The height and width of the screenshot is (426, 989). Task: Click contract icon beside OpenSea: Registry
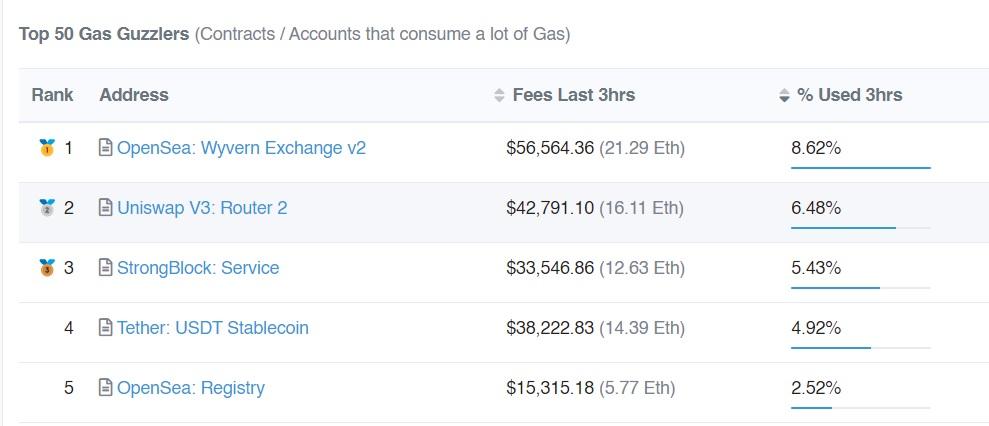[x=105, y=388]
